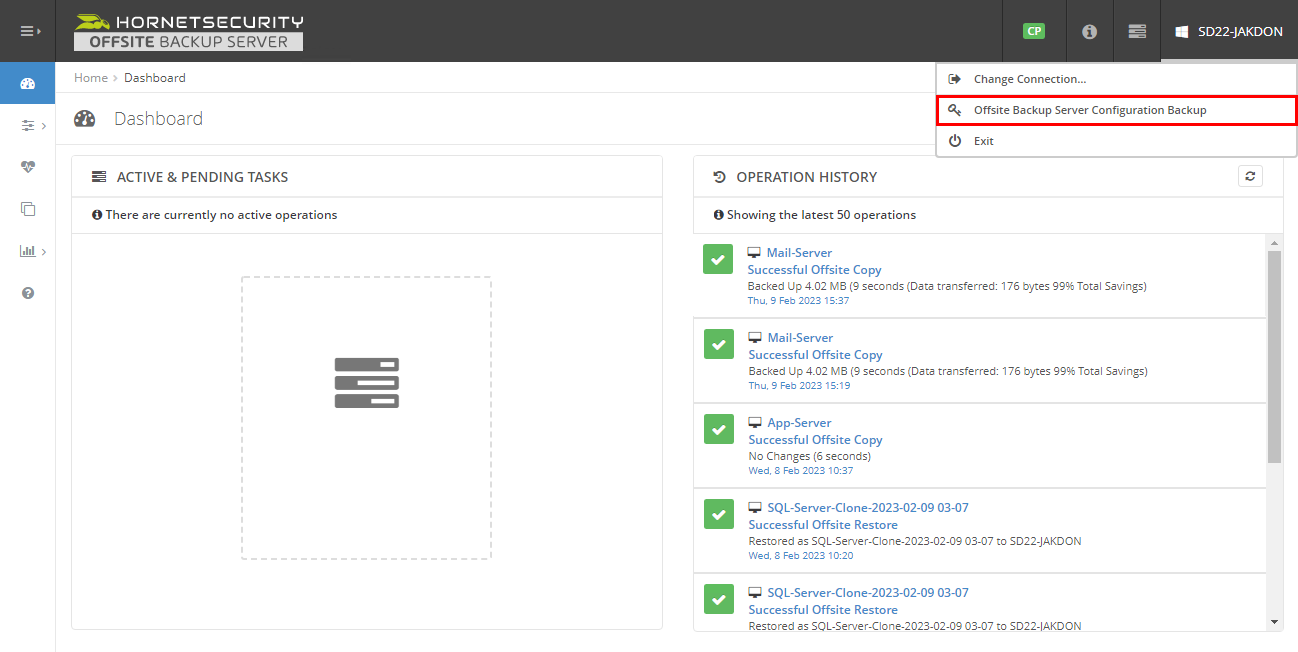Open the hamburger navigation menu
This screenshot has width=1298, height=652.
click(x=27, y=30)
